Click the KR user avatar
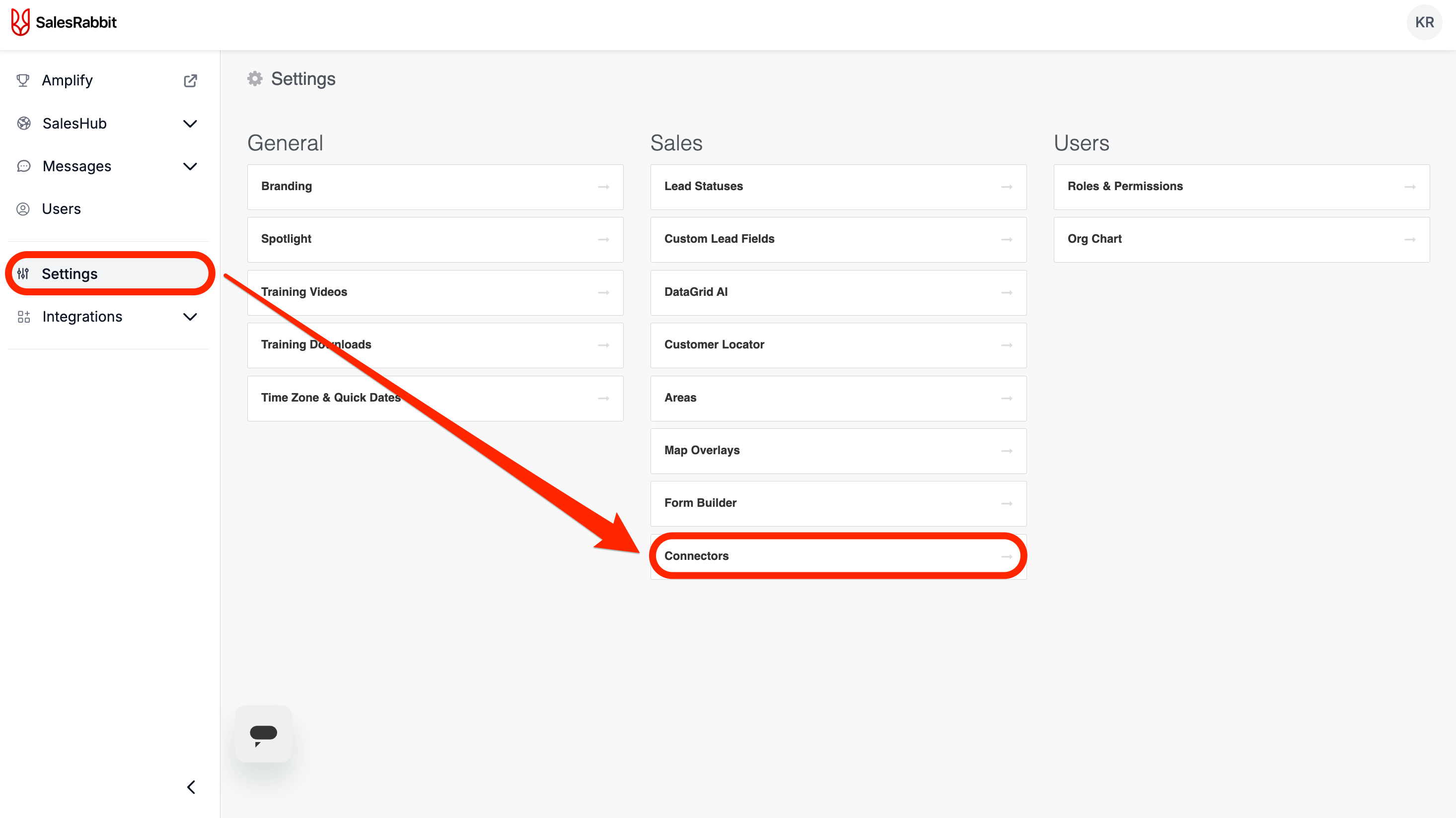1456x818 pixels. tap(1424, 22)
